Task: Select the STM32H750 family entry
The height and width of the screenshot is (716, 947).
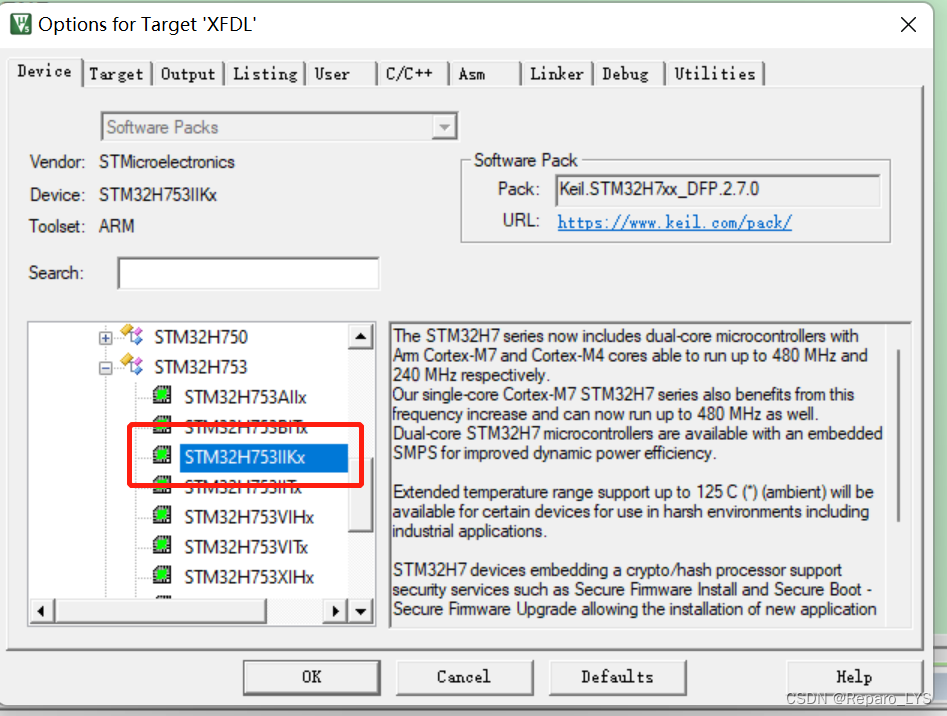Action: [x=201, y=337]
